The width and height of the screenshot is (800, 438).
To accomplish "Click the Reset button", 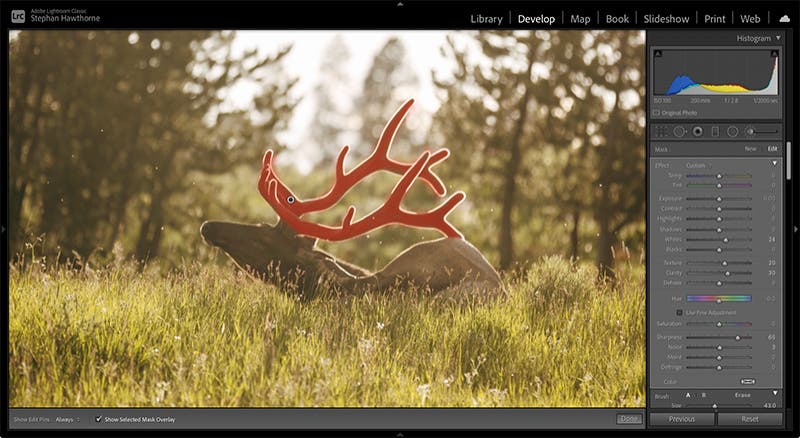I will [750, 419].
